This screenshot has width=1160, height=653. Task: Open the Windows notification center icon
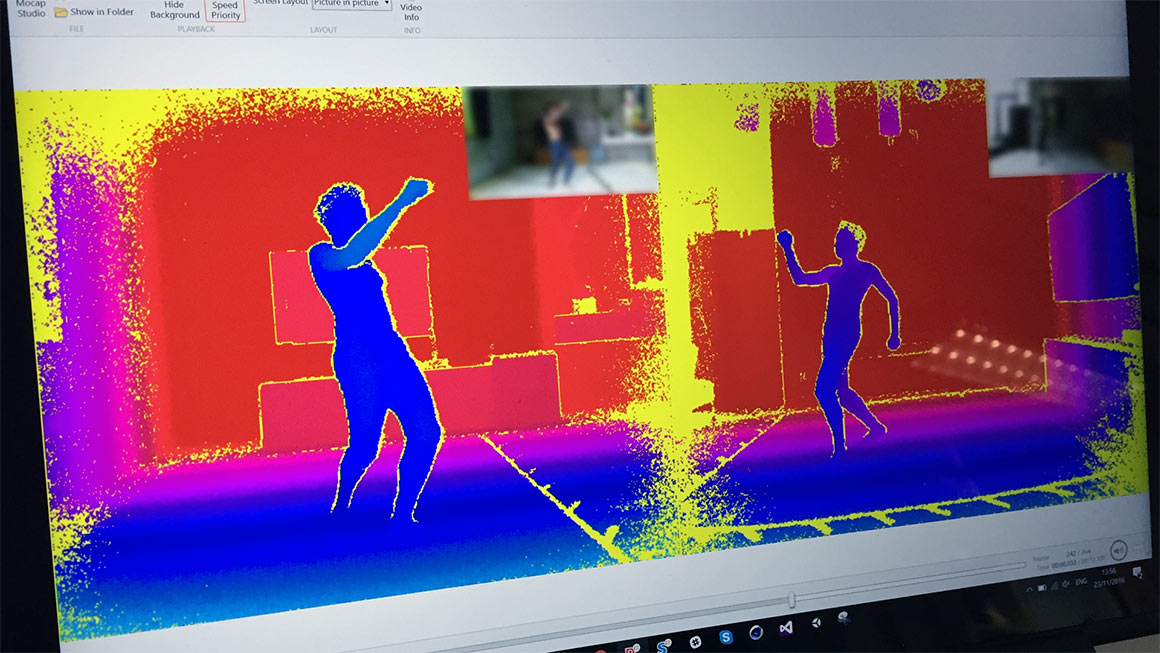tap(1137, 572)
